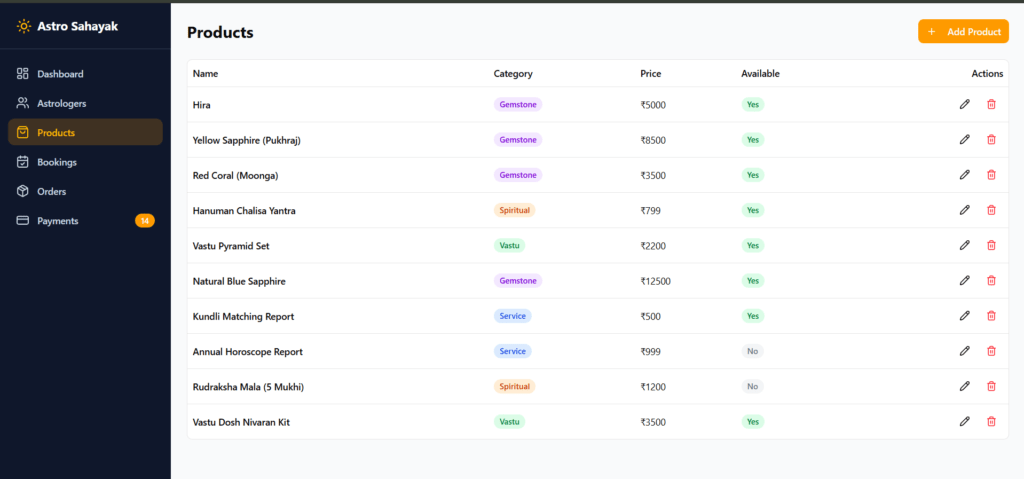1024x479 pixels.
Task: Click the edit pencil icon for Hira
Action: (x=964, y=104)
